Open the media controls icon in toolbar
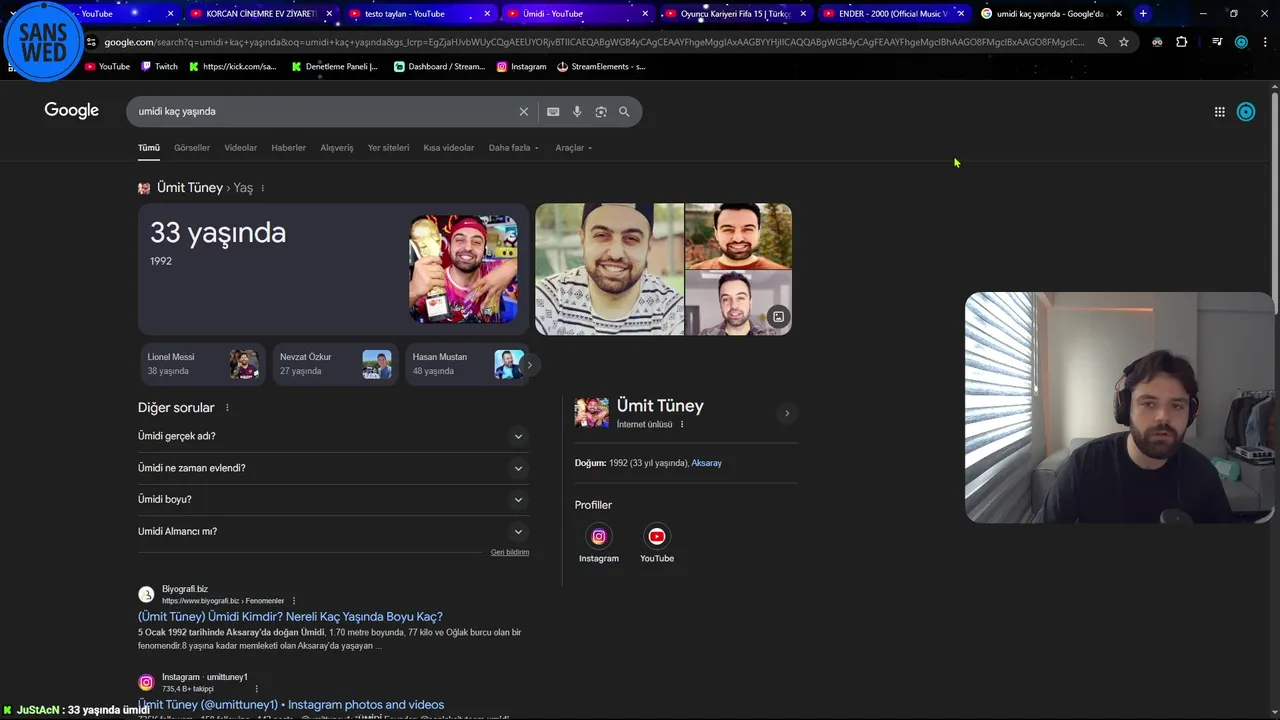The width and height of the screenshot is (1280, 720). click(x=1217, y=42)
